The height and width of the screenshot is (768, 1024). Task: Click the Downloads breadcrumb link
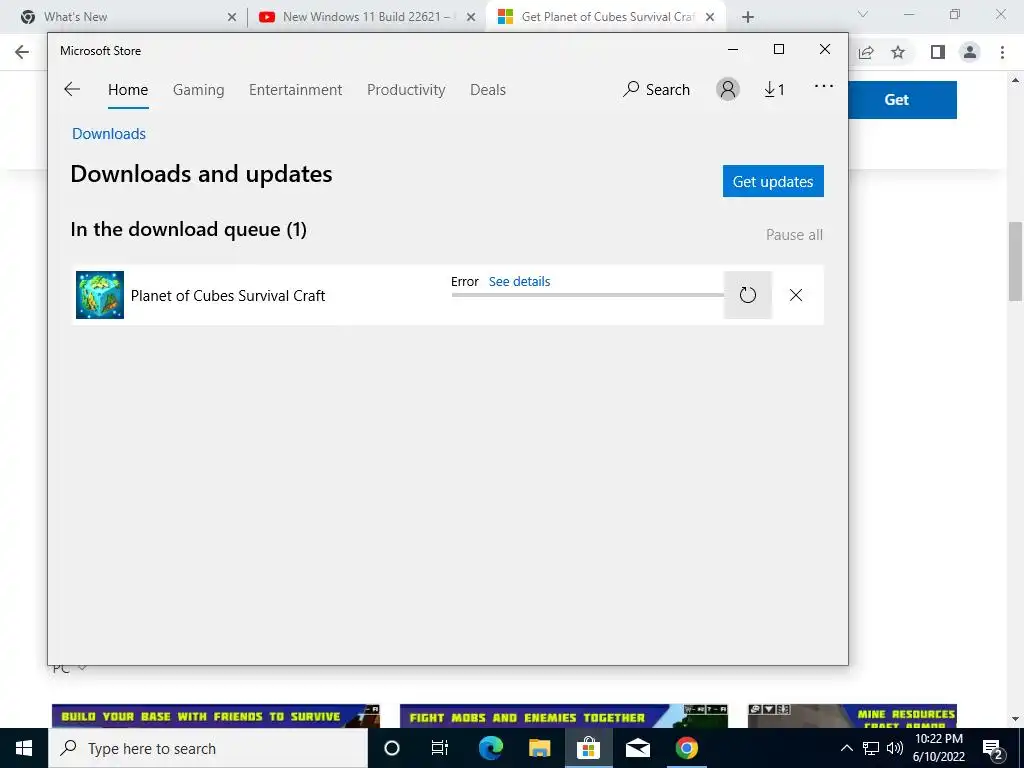click(x=109, y=133)
